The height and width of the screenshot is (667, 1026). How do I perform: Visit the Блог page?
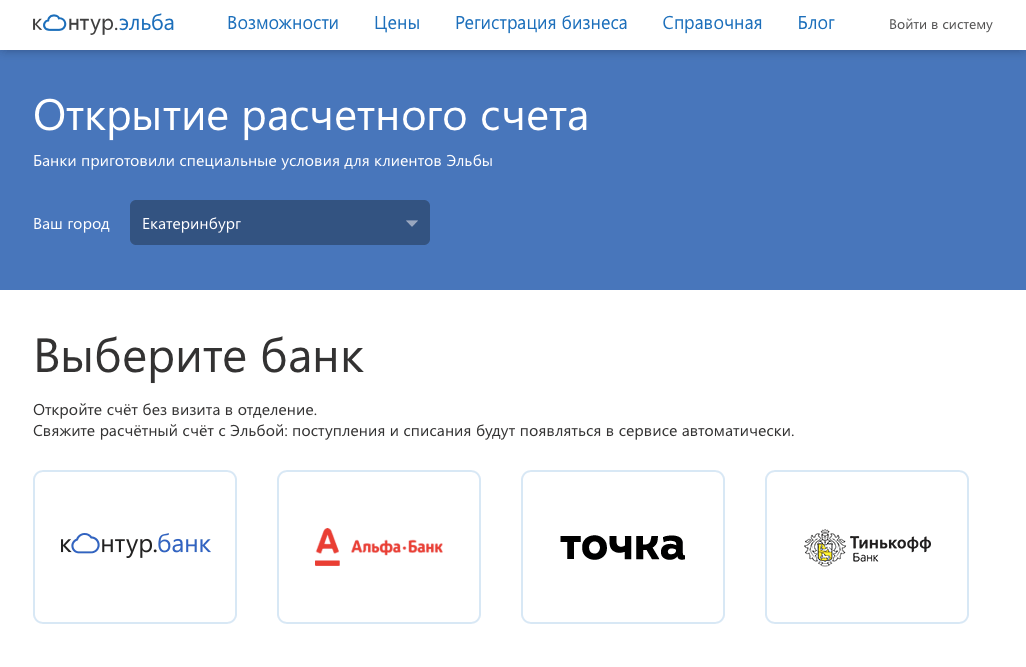pos(816,24)
